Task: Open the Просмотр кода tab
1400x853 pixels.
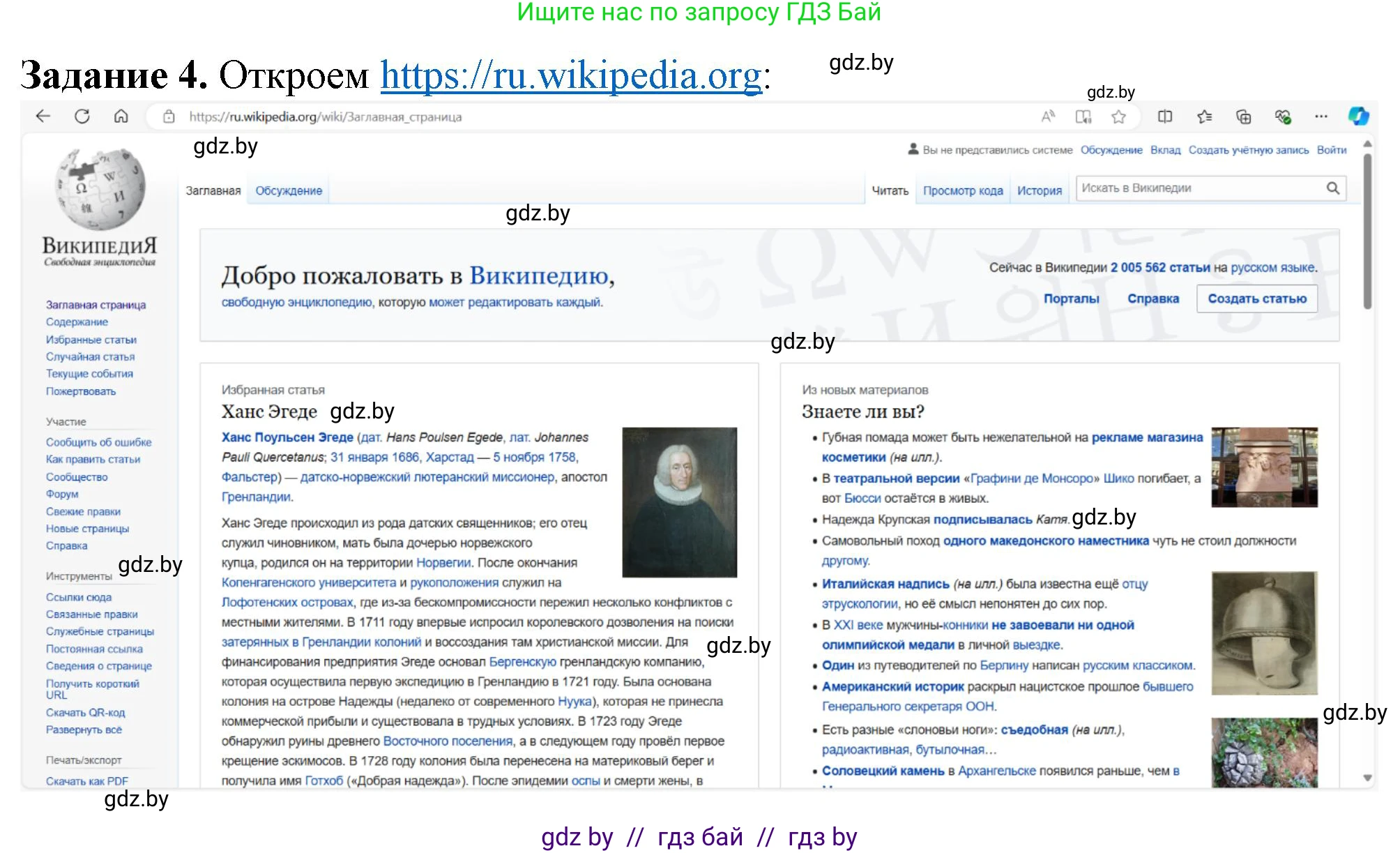Action: click(x=963, y=190)
